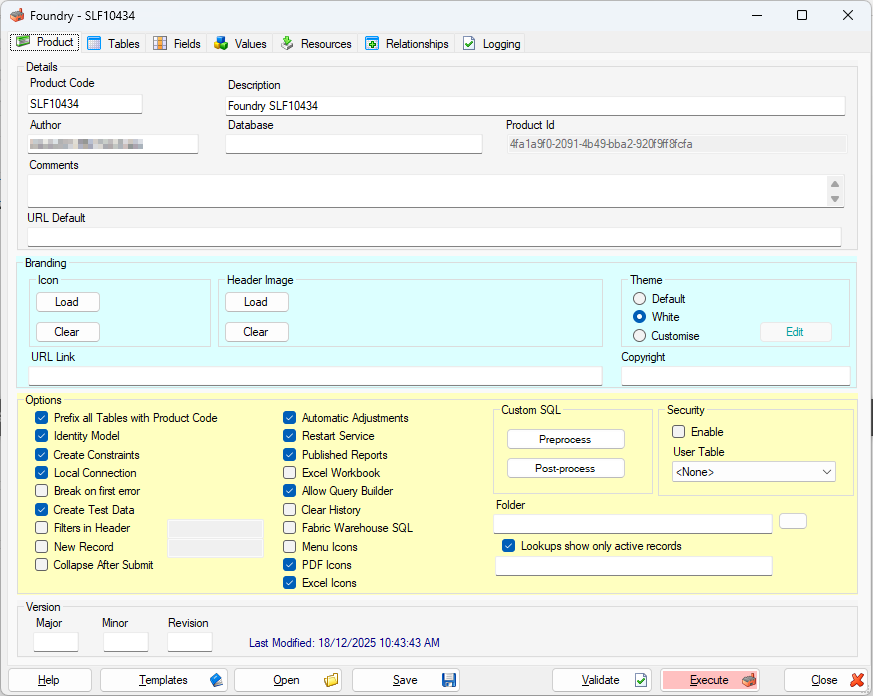Uncheck the PDF Icons option
873x696 pixels.
[x=290, y=565]
